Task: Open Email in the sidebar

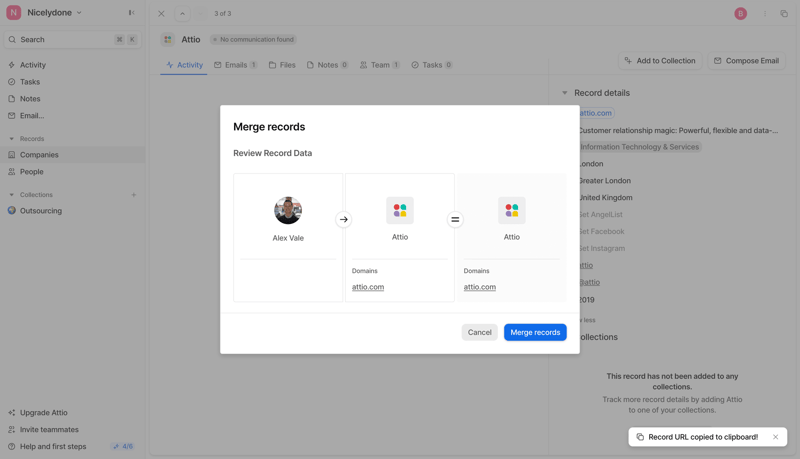Action: click(x=32, y=115)
